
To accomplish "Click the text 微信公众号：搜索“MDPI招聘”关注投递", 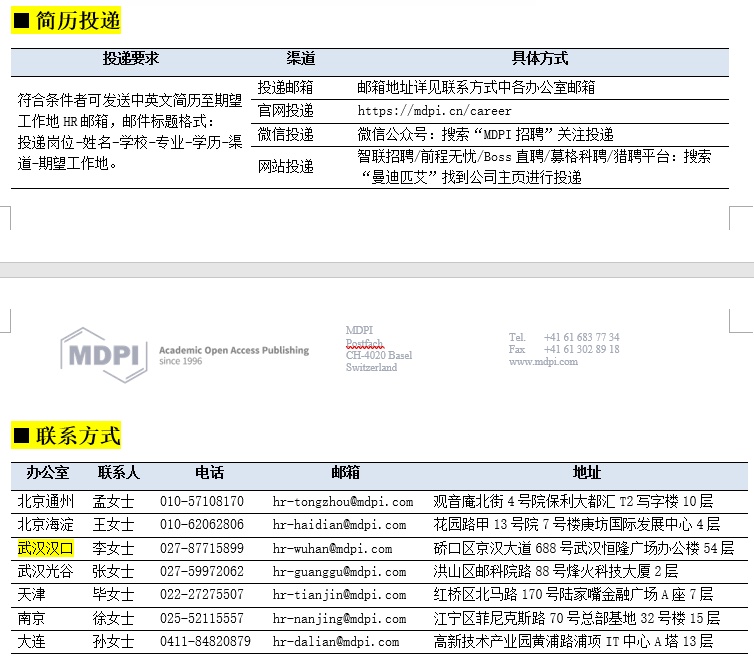I will [485, 134].
